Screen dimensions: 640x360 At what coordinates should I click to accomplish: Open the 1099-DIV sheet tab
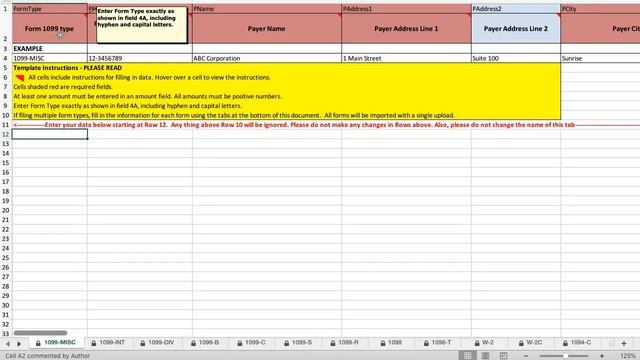coord(158,343)
